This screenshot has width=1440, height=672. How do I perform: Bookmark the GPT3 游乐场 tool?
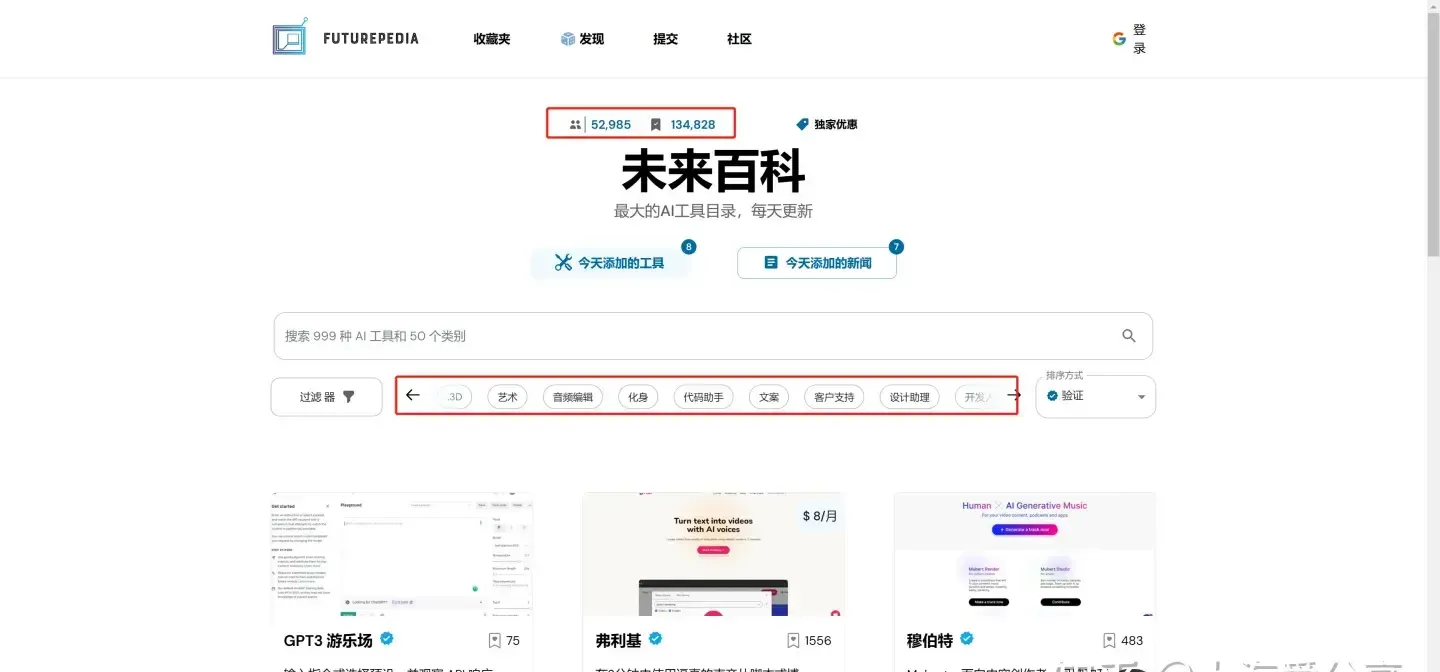point(494,640)
